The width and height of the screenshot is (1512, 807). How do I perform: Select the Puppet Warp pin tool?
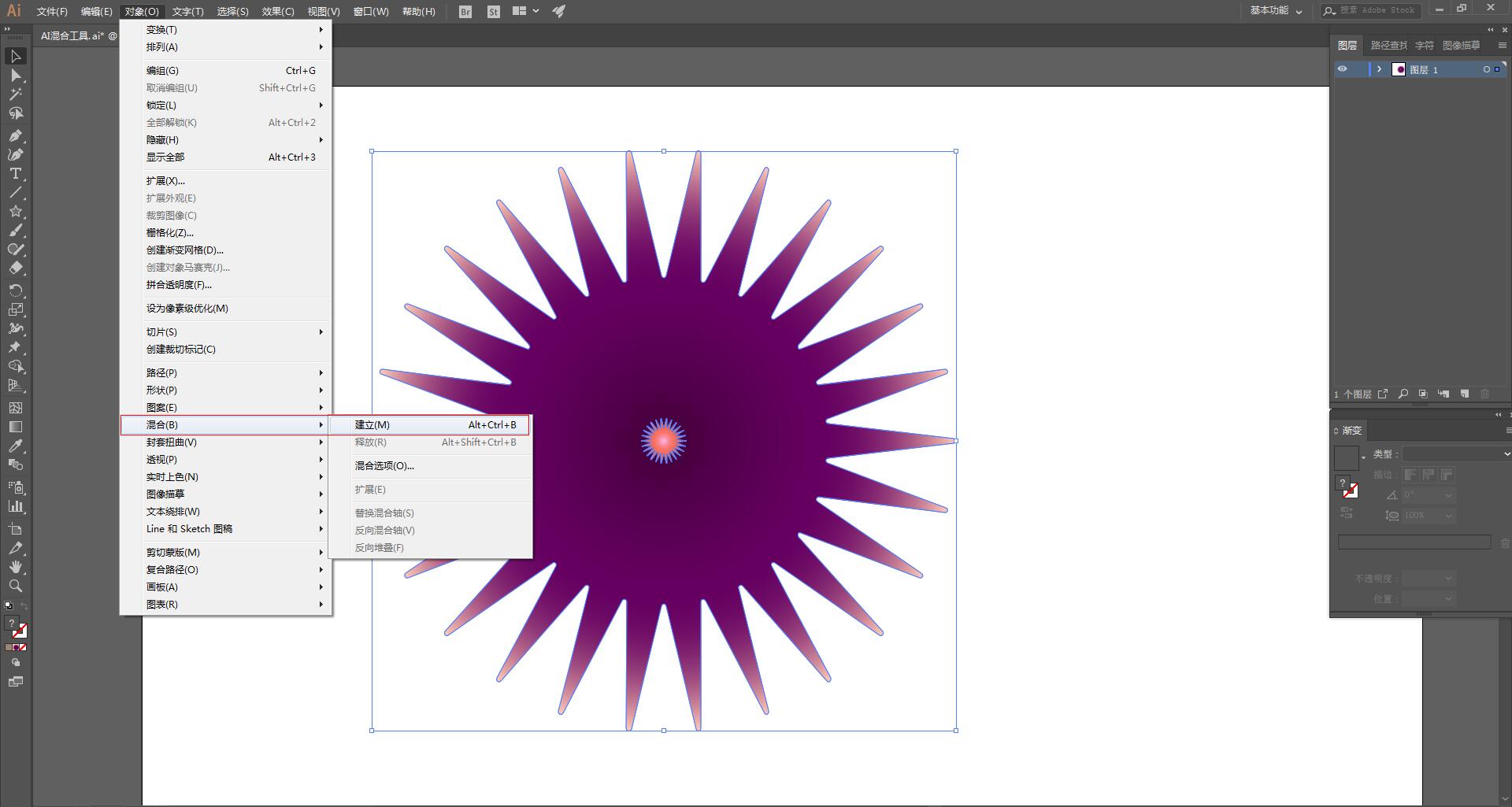[x=15, y=347]
